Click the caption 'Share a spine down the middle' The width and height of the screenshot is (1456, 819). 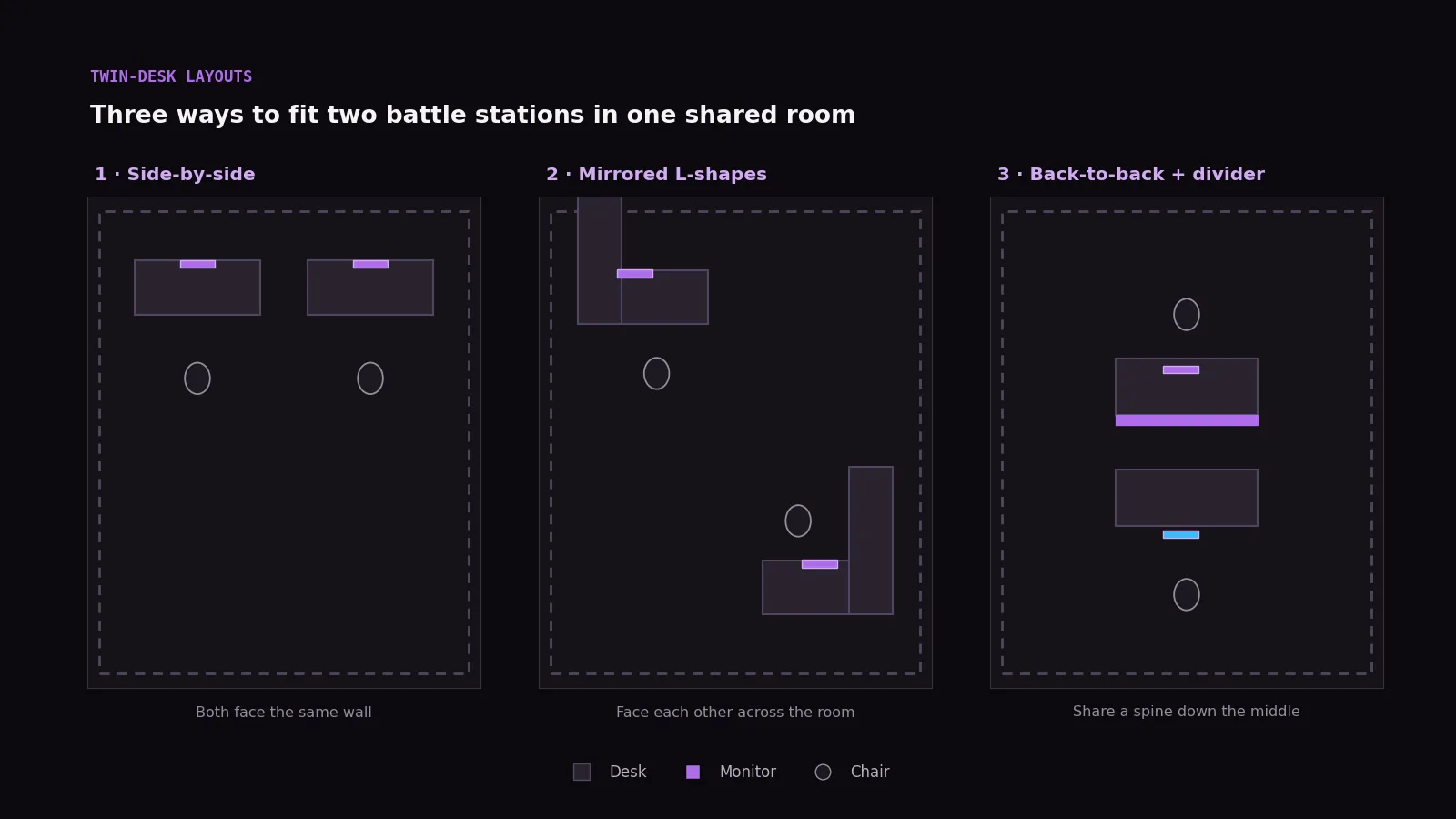click(1187, 711)
